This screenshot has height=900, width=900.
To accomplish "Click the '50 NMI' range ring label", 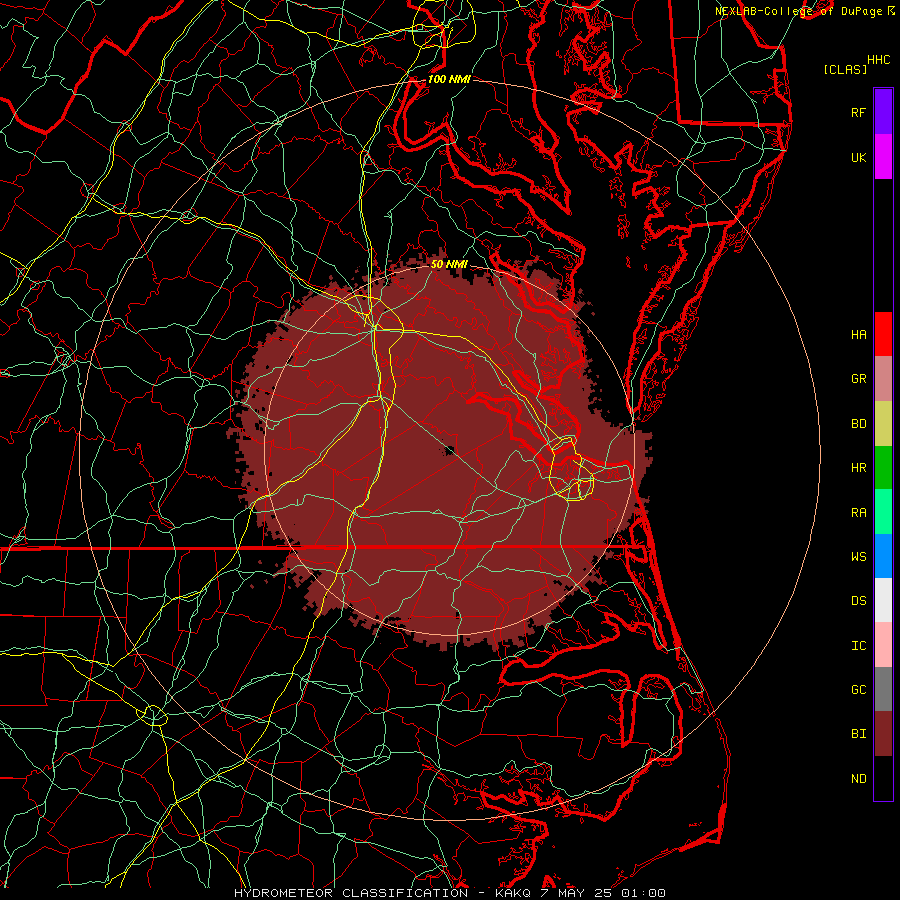I will 449,264.
